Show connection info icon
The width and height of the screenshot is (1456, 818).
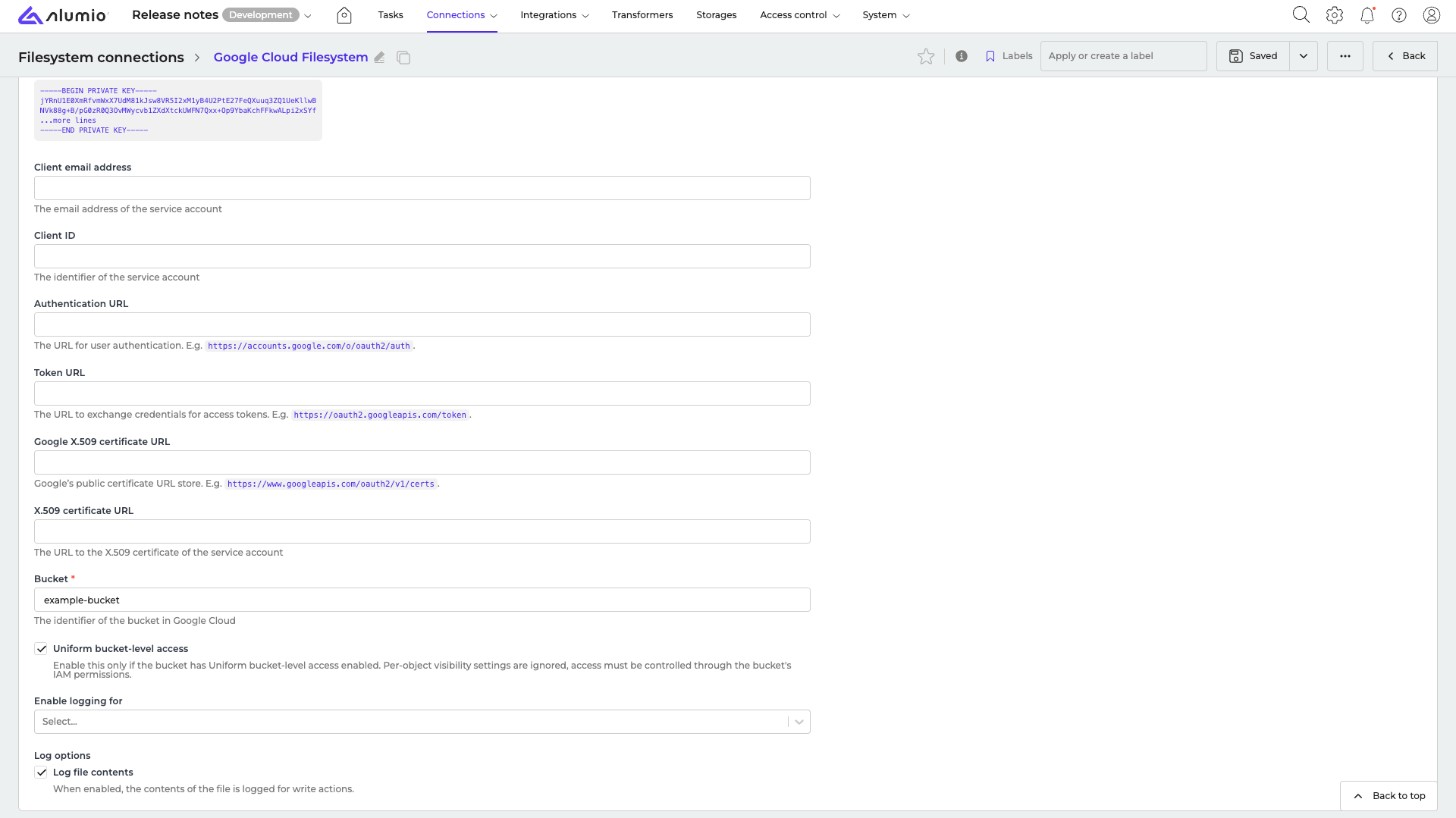(x=962, y=56)
